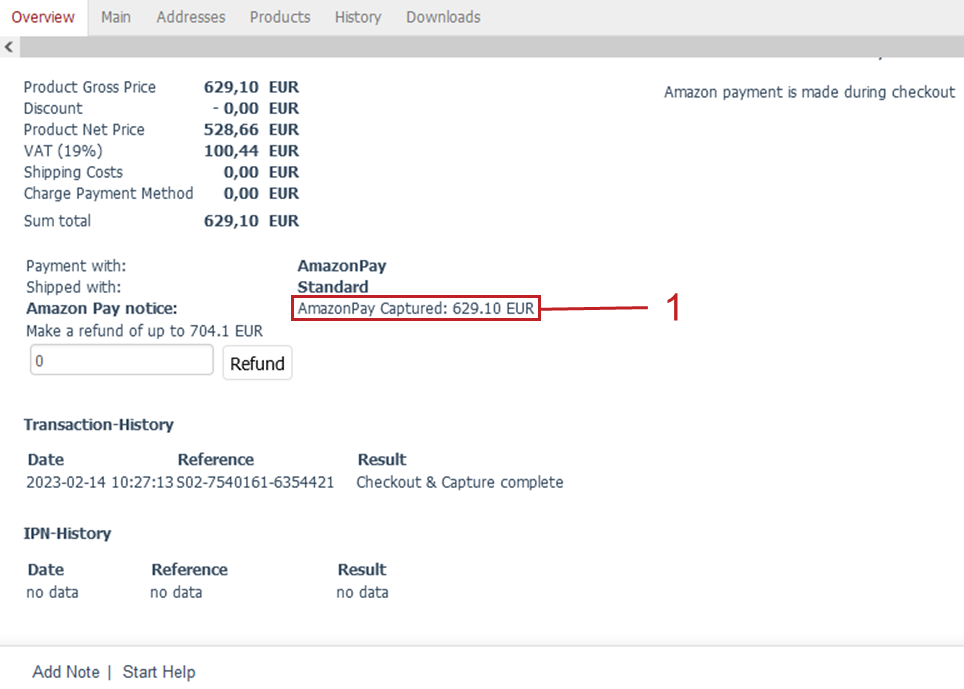Viewport: 964px width, 689px height.
Task: Click the gray horizontal scrollbar track
Action: point(490,47)
